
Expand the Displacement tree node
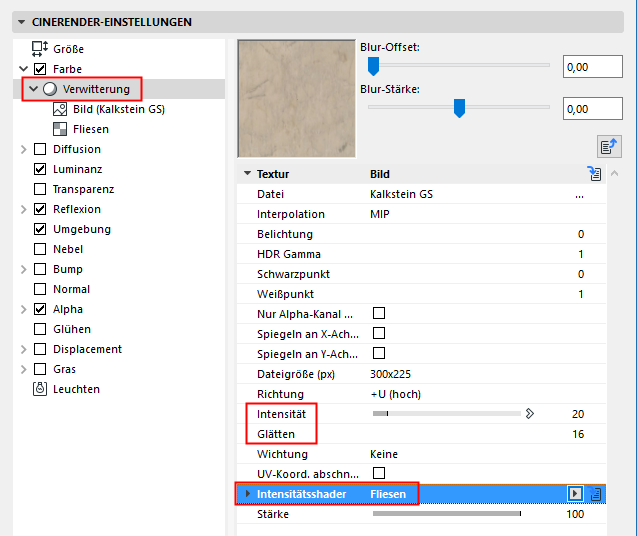point(24,349)
